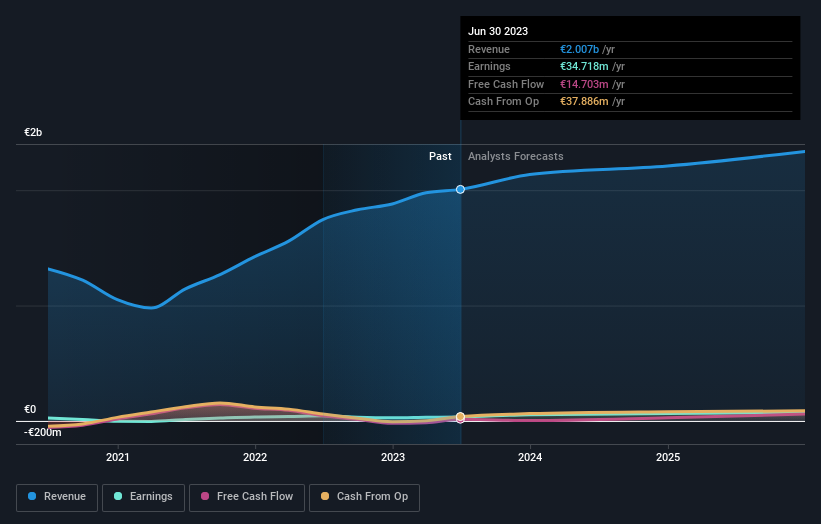Click the 'Jun 30 2023' tooltip date
Screen dimensions: 821x524
[x=498, y=31]
